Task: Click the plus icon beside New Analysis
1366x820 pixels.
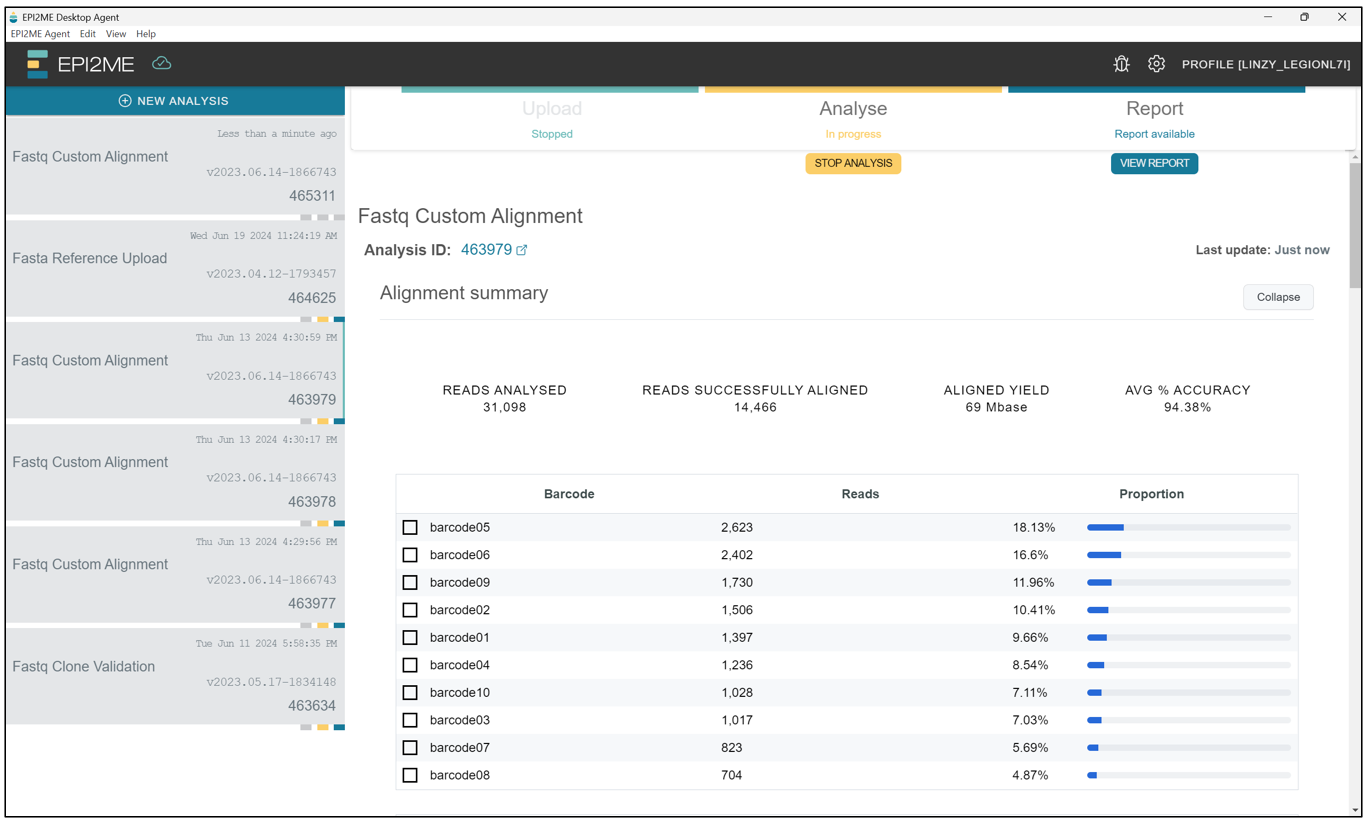Action: (x=125, y=101)
